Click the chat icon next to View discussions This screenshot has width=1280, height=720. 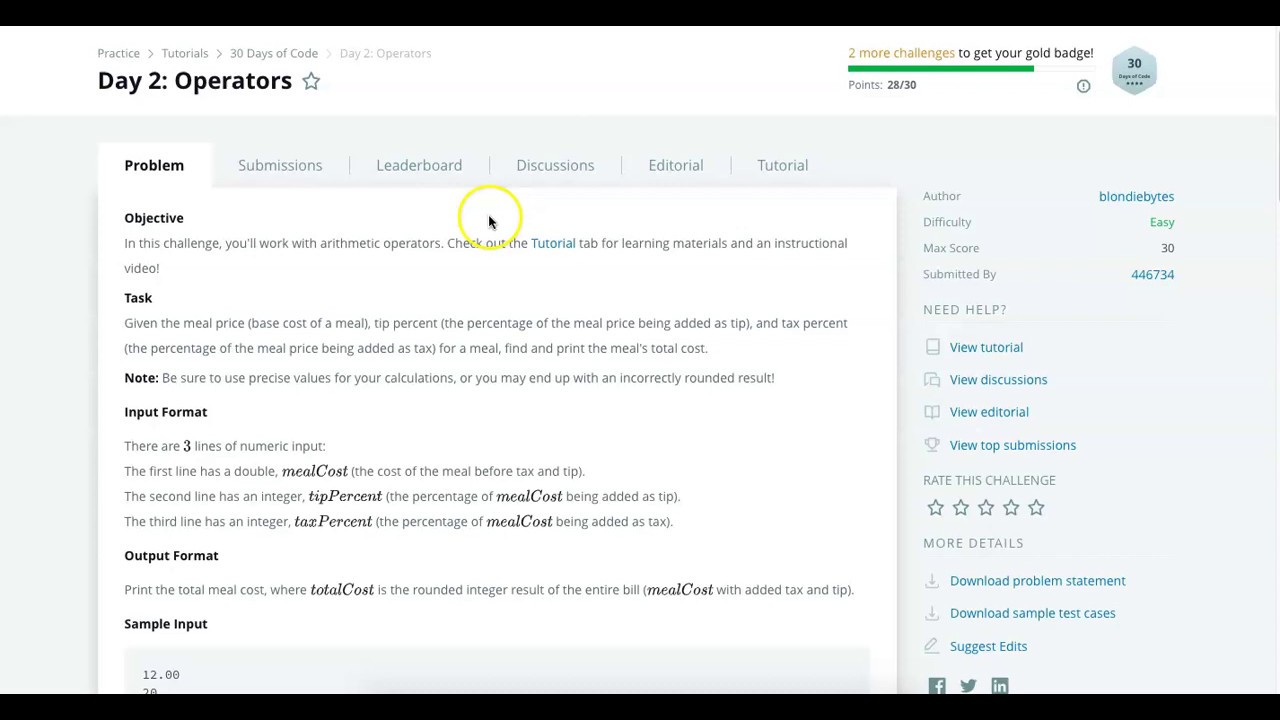pyautogui.click(x=932, y=379)
